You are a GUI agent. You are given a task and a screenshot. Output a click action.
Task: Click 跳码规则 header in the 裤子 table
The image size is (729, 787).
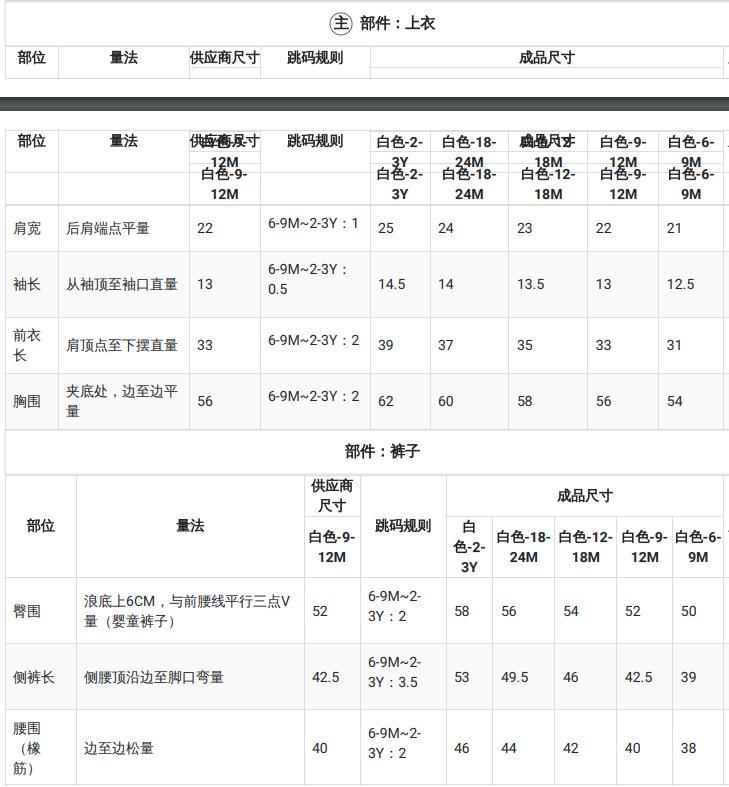click(x=403, y=525)
